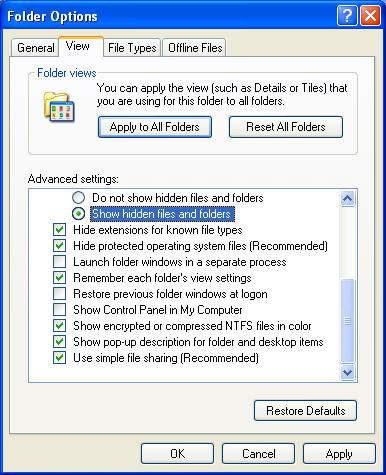The height and width of the screenshot is (475, 386).
Task: Toggle Show pop-up description for folder items
Action: pos(59,342)
